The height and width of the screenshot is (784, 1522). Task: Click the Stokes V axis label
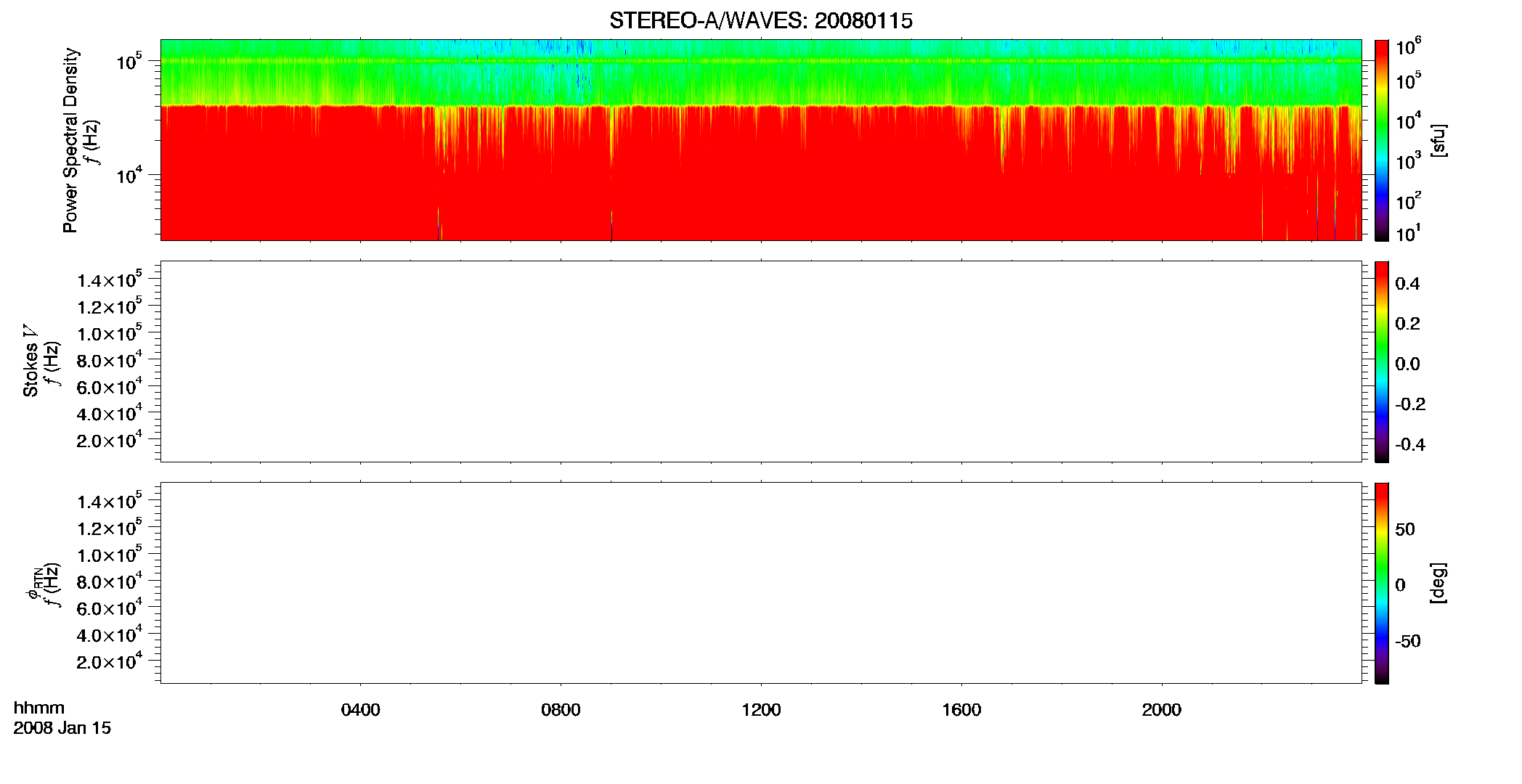click(30, 362)
